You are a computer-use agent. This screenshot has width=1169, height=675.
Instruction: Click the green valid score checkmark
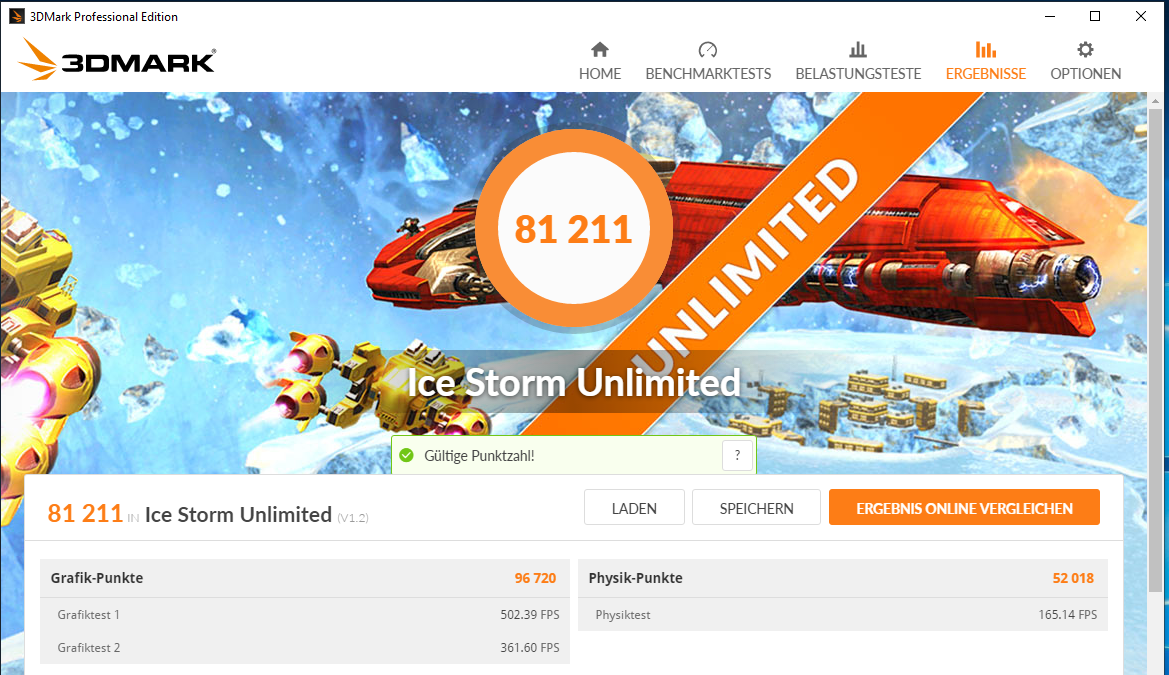pyautogui.click(x=406, y=455)
